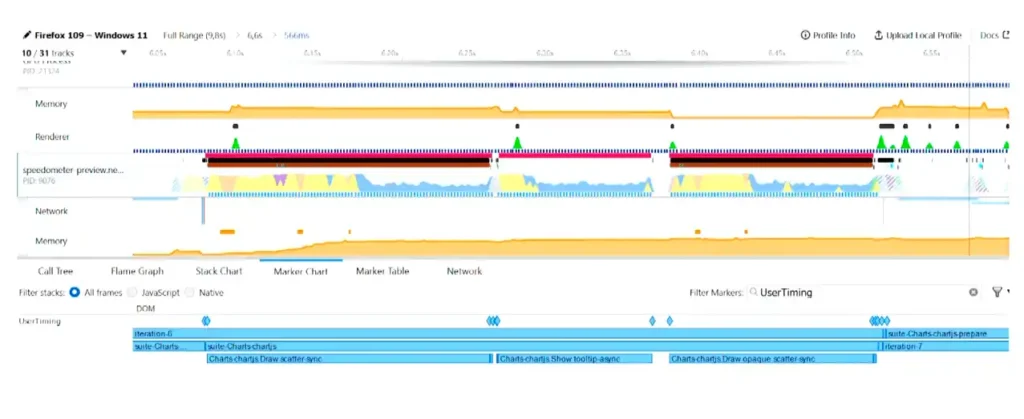This screenshot has width=1024, height=419.
Task: Switch to the Stack Chart tab
Action: (x=219, y=271)
